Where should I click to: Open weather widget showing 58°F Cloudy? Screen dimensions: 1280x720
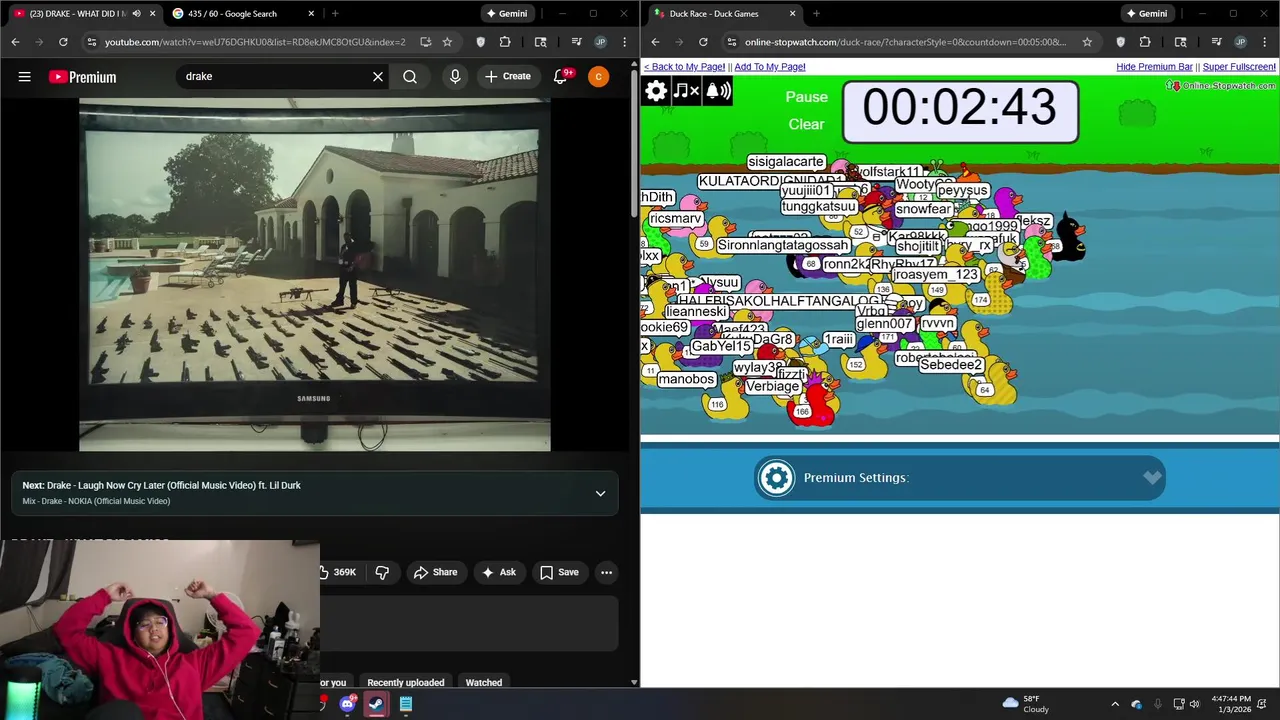point(1028,704)
